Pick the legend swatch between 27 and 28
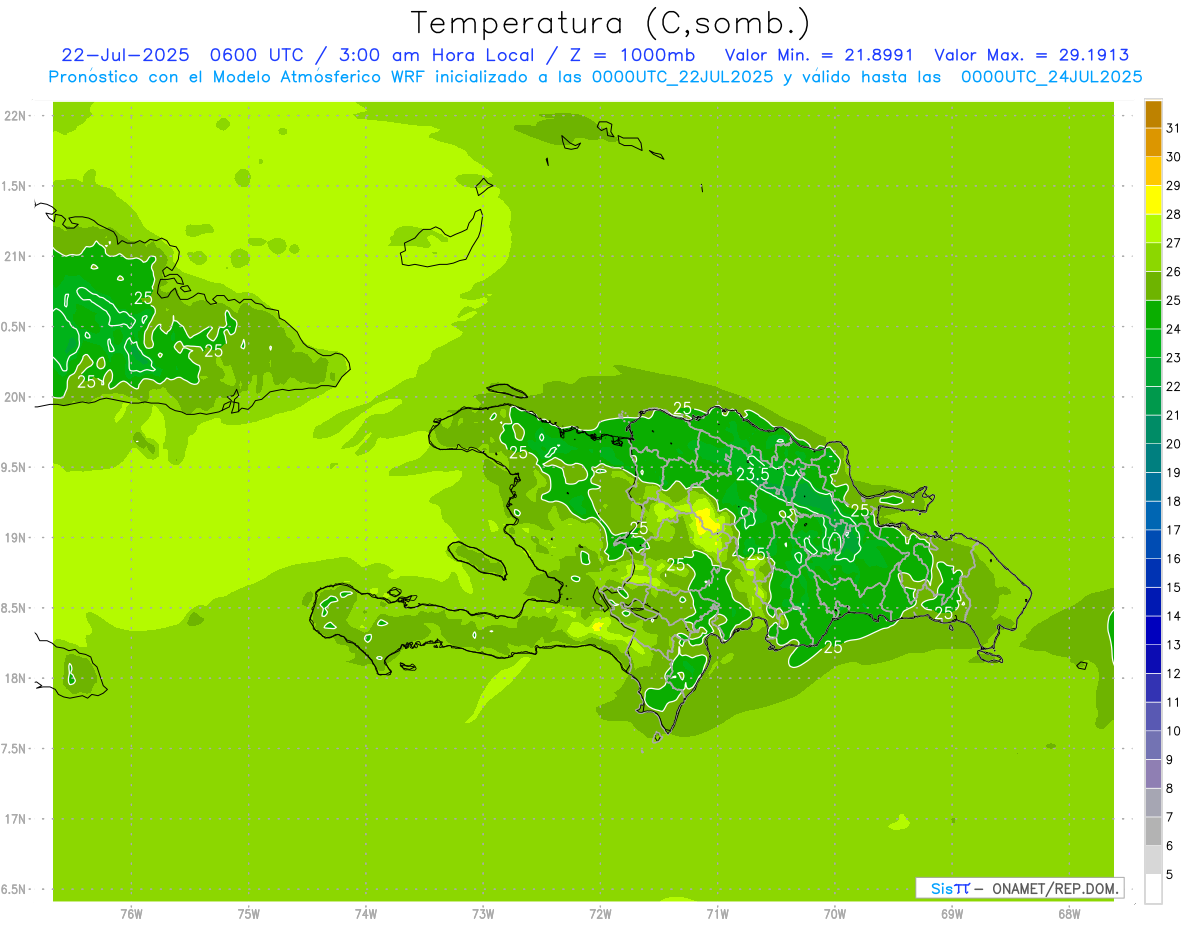Image resolution: width=1200 pixels, height=927 pixels. pos(1153,228)
